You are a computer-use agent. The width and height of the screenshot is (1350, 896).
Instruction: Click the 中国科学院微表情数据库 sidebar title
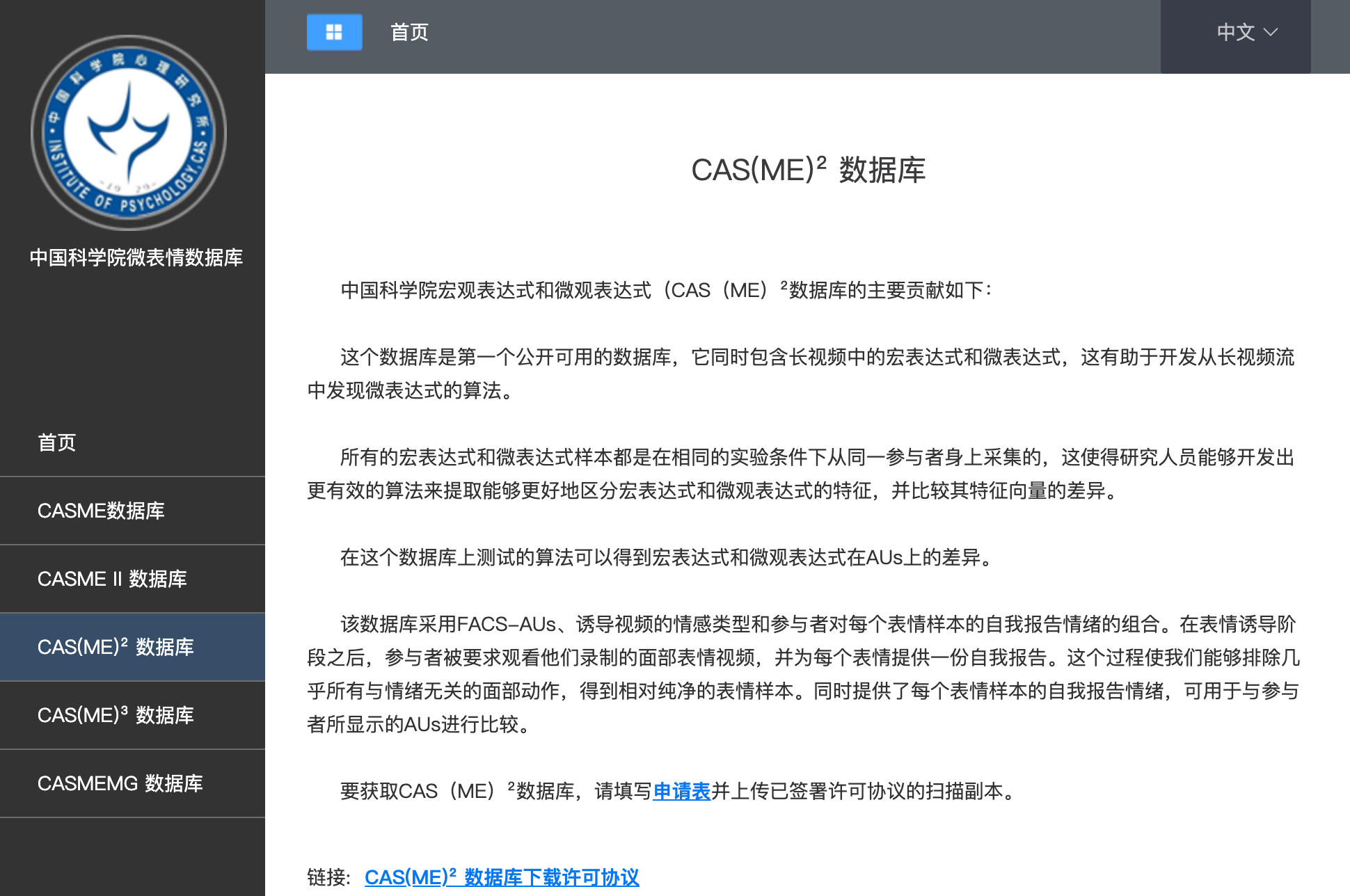click(x=136, y=257)
